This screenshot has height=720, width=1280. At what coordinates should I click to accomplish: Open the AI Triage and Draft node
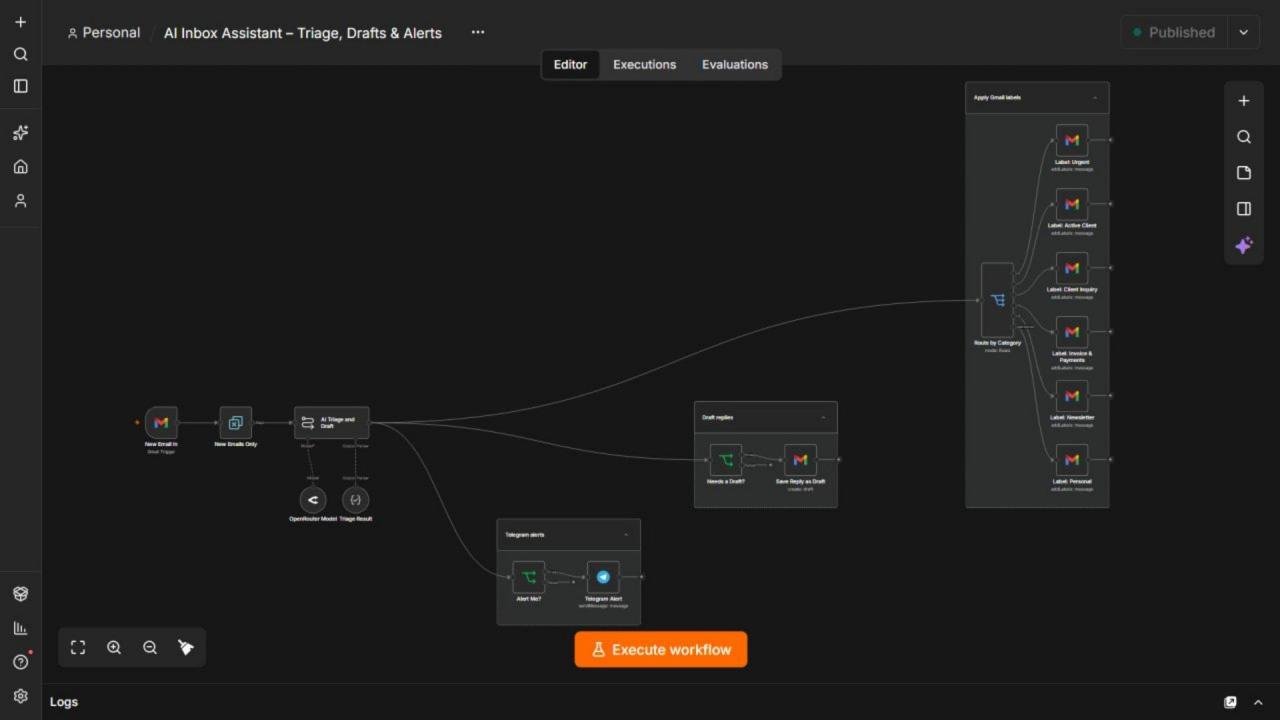point(332,422)
